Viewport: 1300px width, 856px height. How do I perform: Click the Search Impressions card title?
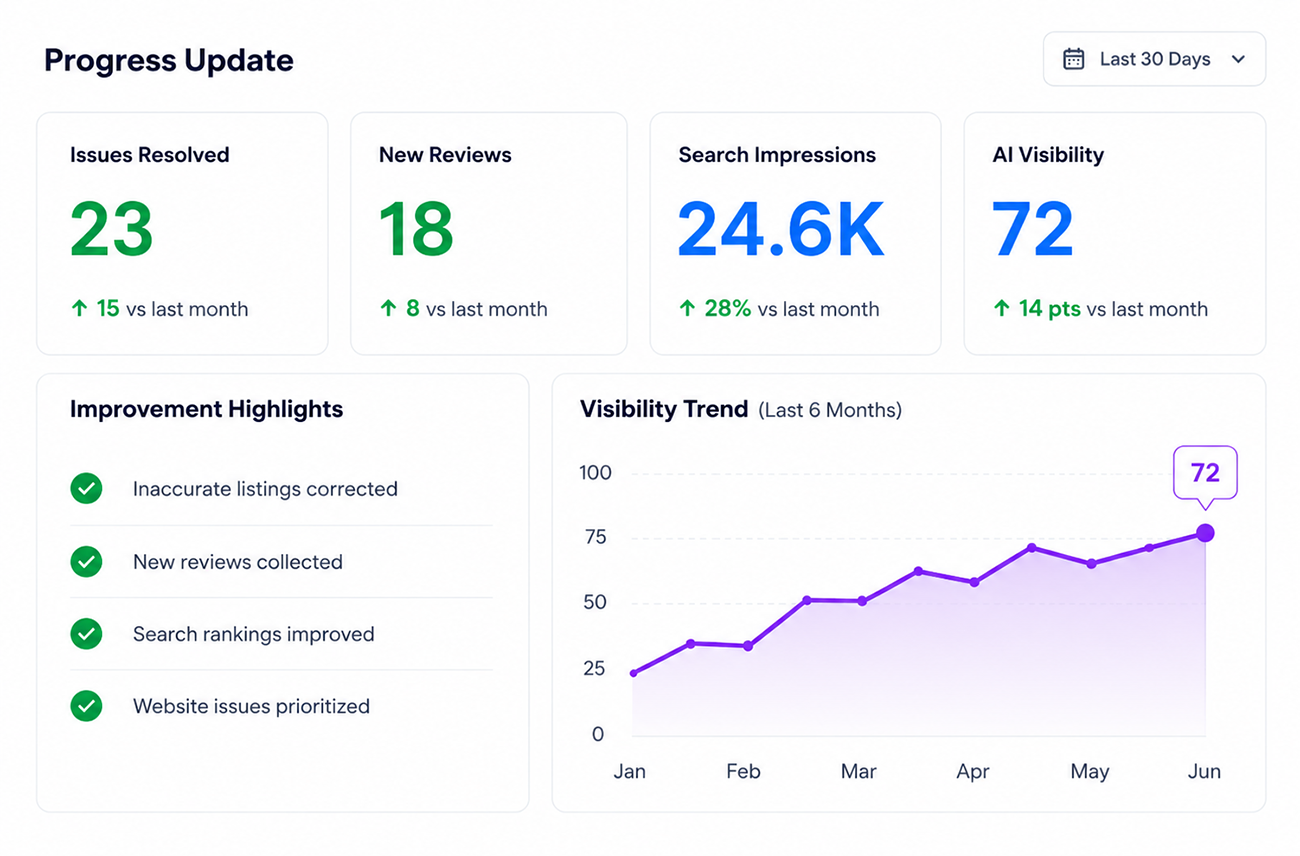pos(777,155)
